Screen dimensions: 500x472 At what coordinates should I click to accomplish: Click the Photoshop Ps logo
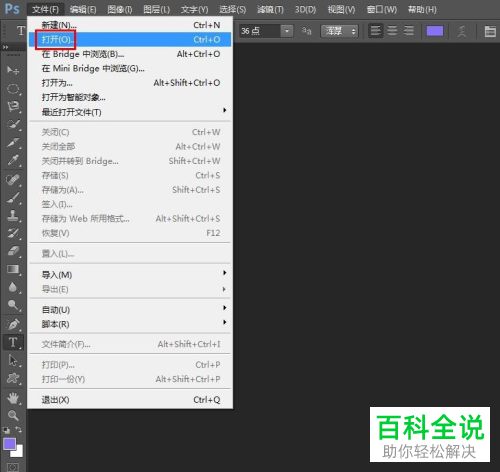point(12,9)
